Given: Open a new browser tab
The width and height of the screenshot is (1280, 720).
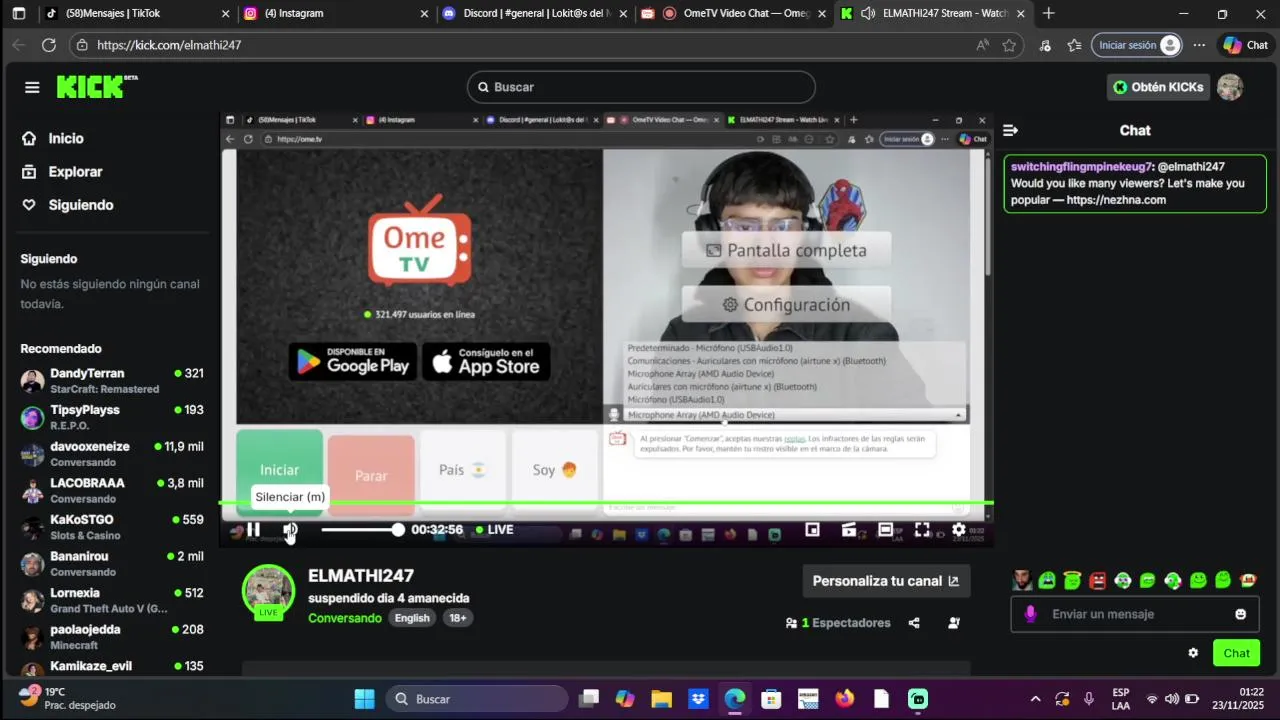Looking at the screenshot, I should pos(1048,14).
